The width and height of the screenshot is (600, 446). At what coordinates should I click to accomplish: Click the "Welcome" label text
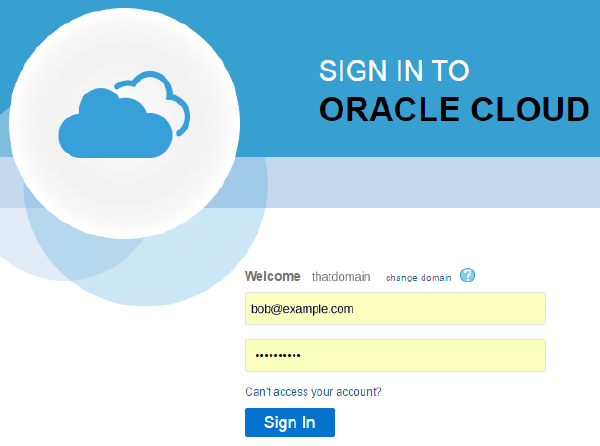pos(272,276)
